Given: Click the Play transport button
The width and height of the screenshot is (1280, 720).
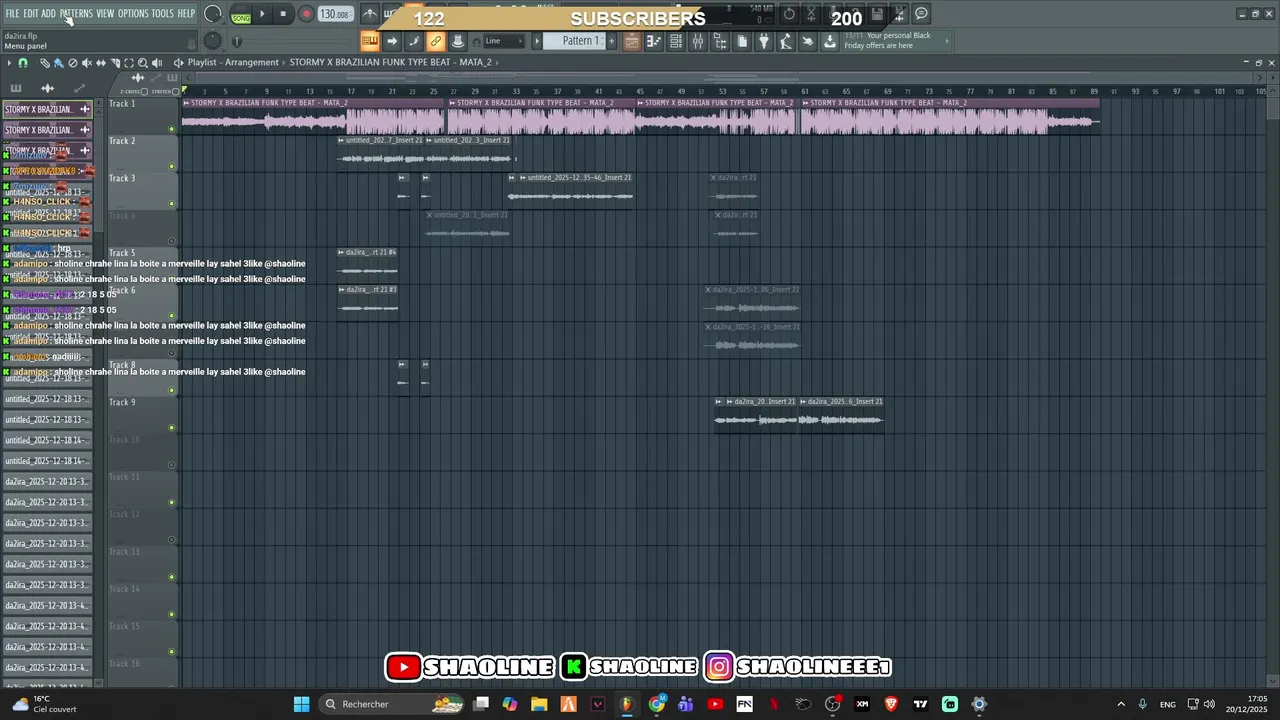Looking at the screenshot, I should 262,14.
